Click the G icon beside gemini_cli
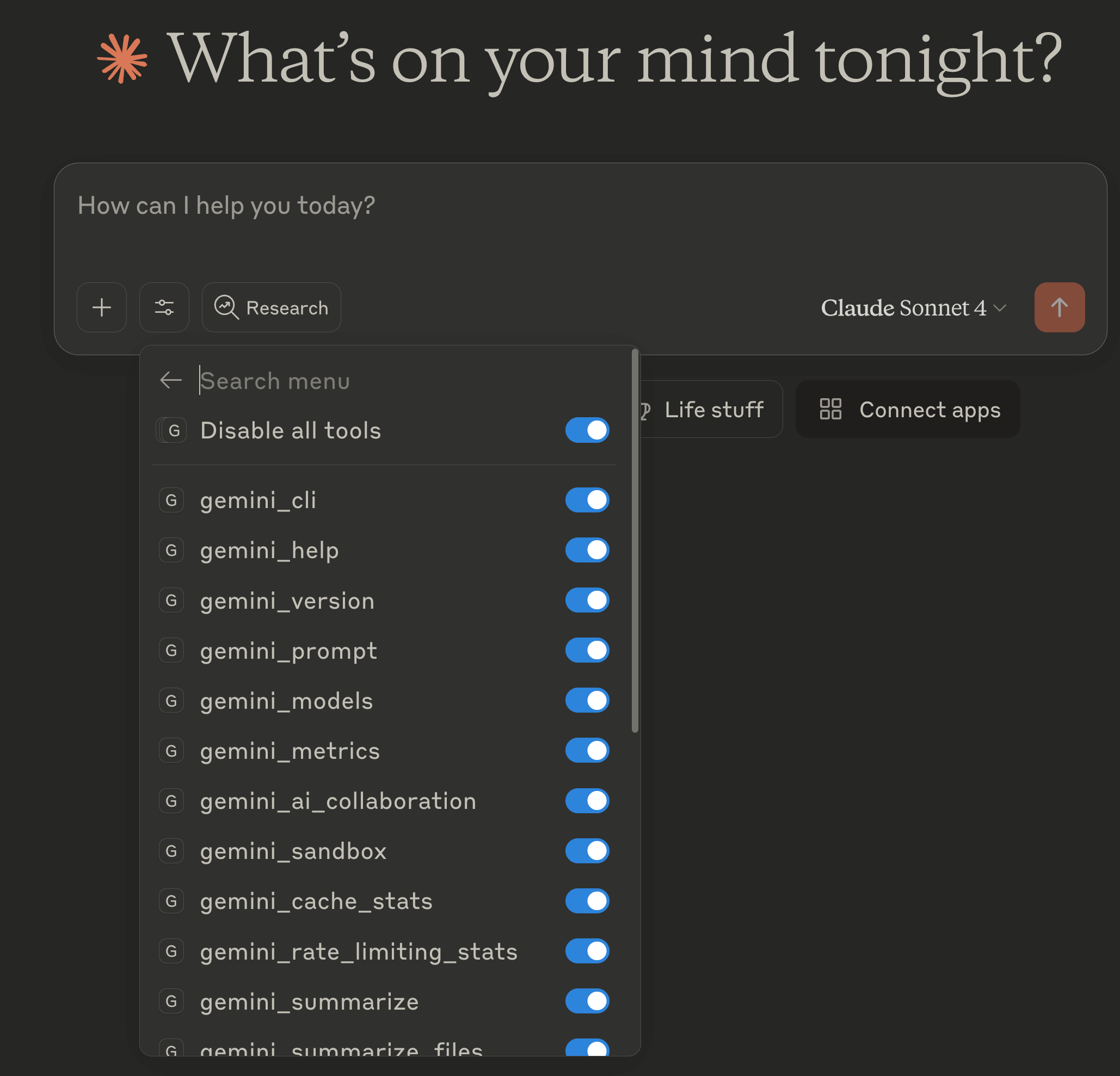 click(x=171, y=500)
